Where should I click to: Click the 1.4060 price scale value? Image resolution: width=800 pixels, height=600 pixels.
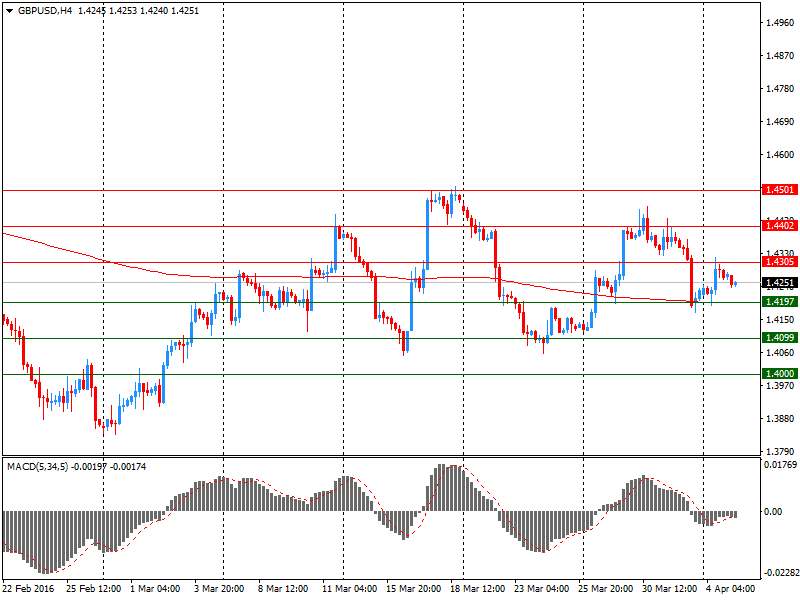tap(780, 352)
